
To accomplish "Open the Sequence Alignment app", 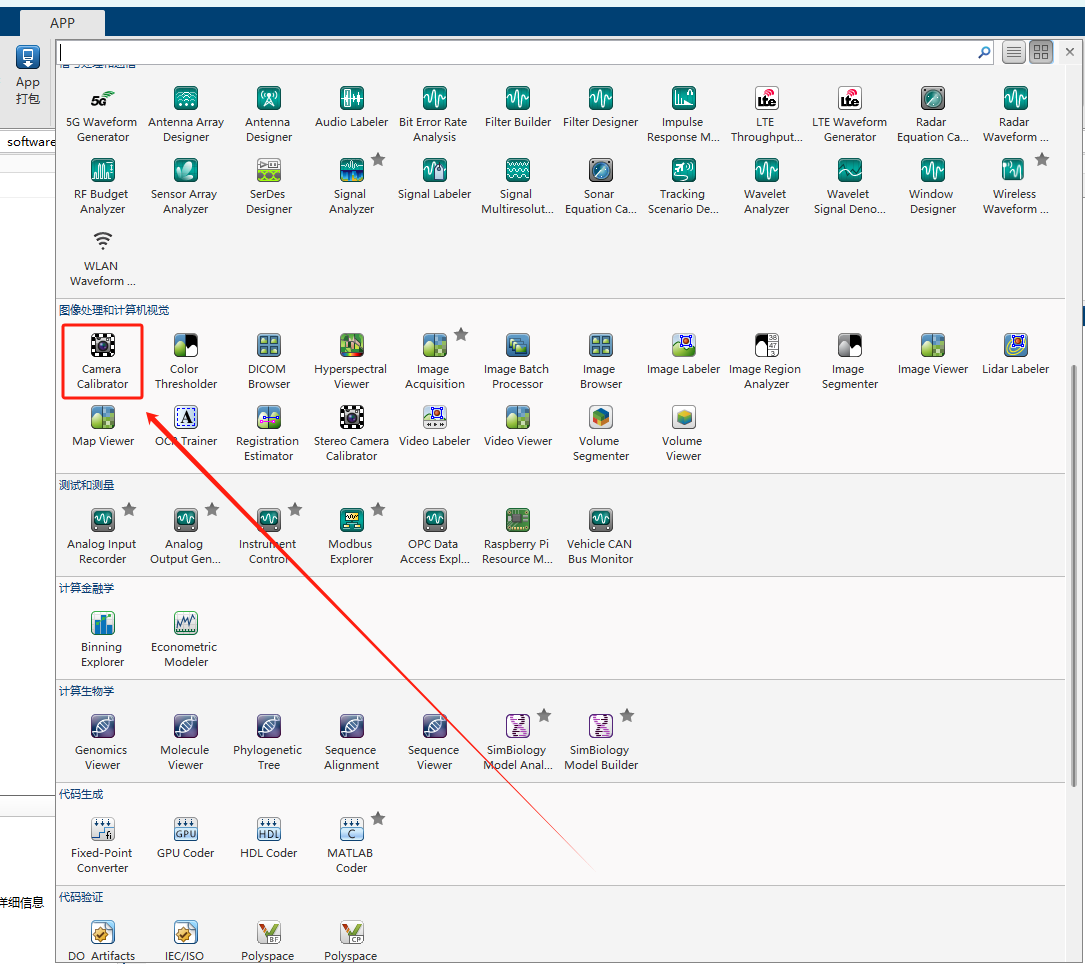I will (352, 743).
